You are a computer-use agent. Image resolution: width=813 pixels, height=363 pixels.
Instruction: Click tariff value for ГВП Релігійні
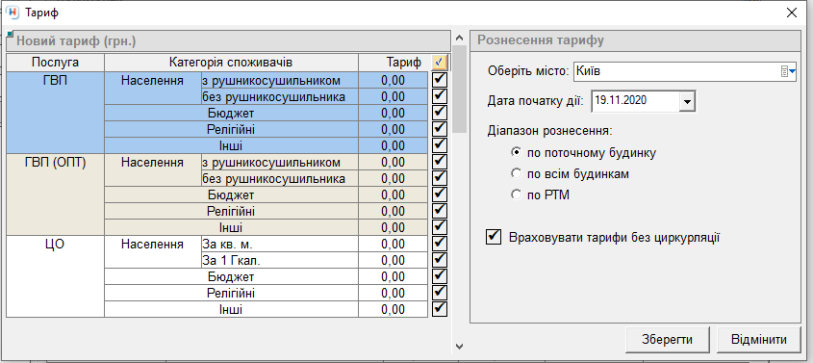393,129
